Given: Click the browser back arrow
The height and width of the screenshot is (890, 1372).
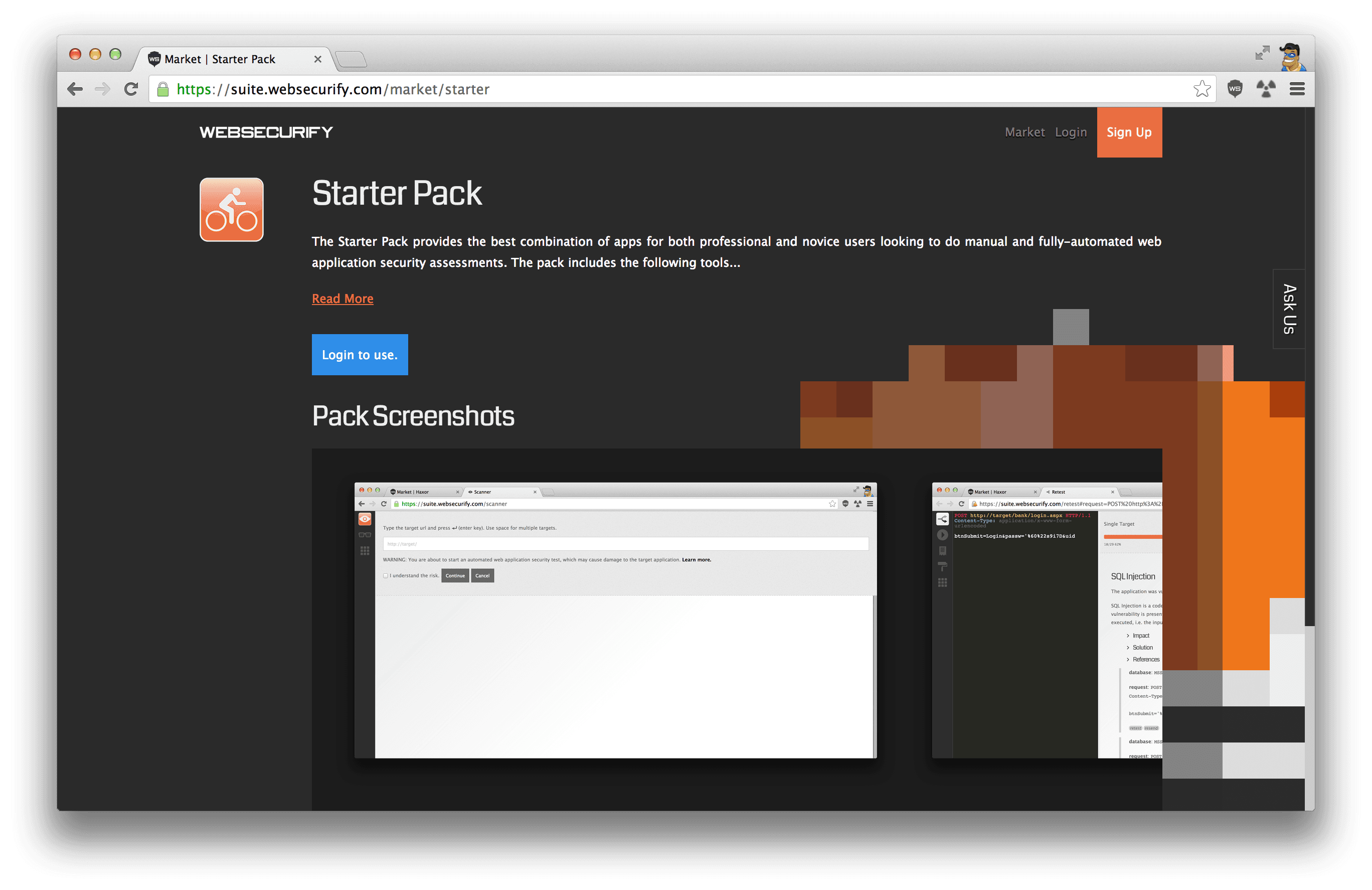Looking at the screenshot, I should tap(75, 89).
